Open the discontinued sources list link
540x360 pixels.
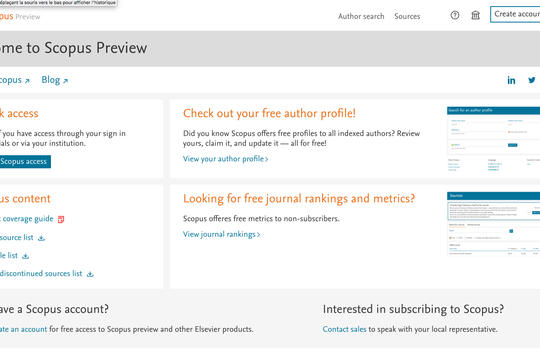click(41, 274)
